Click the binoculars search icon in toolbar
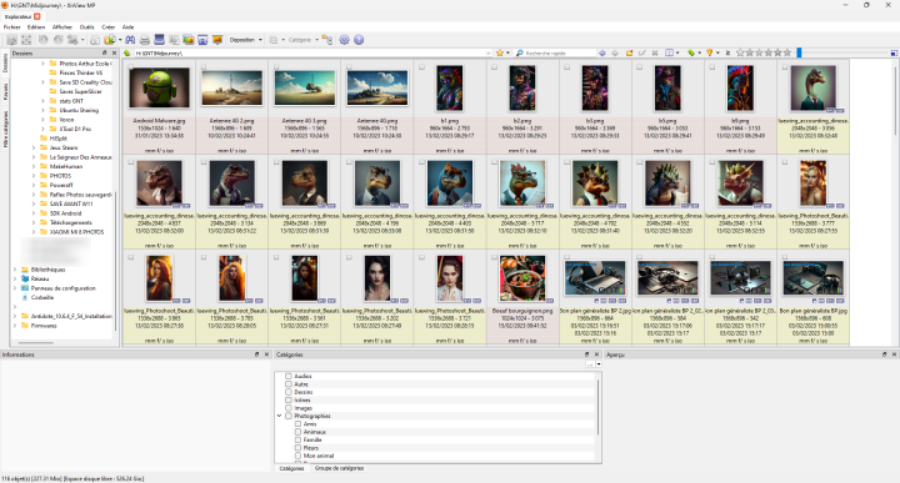 point(130,40)
